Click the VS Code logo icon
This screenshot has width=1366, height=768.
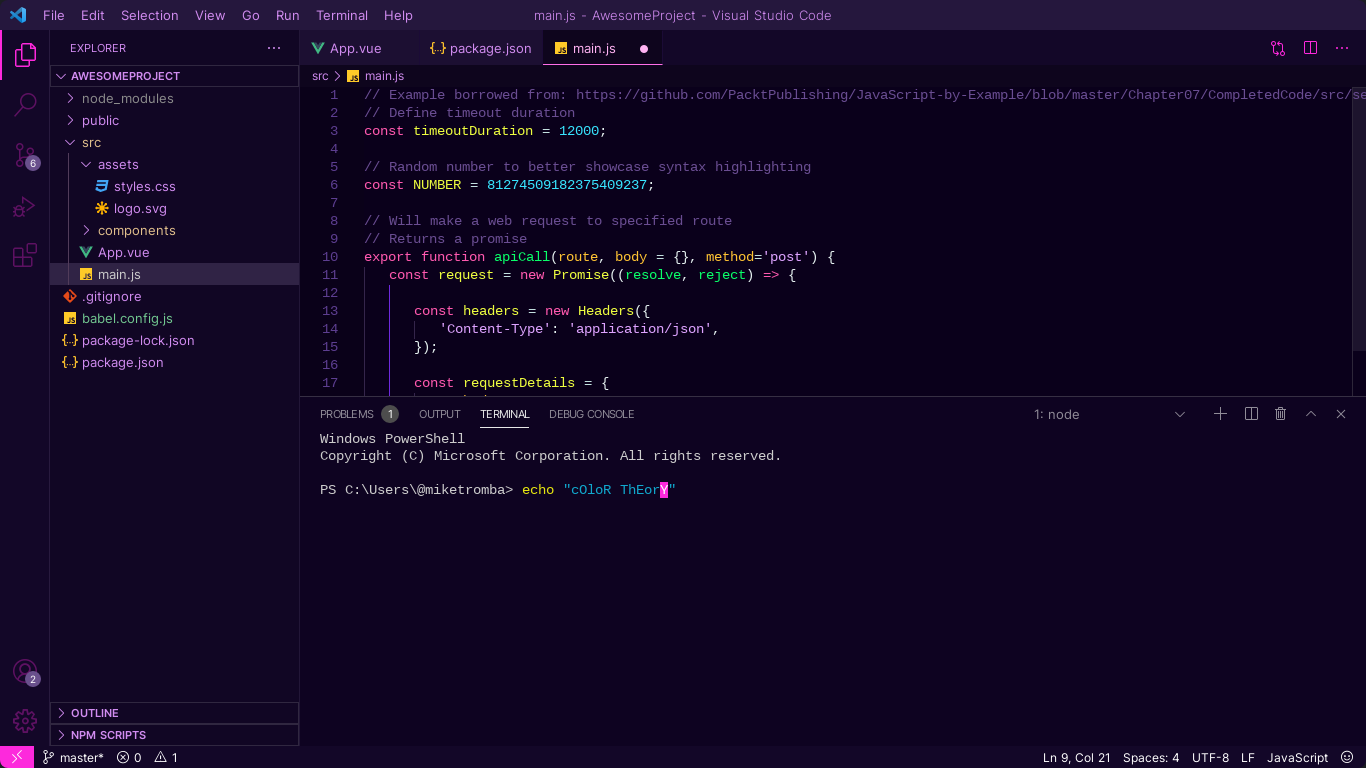[x=17, y=15]
